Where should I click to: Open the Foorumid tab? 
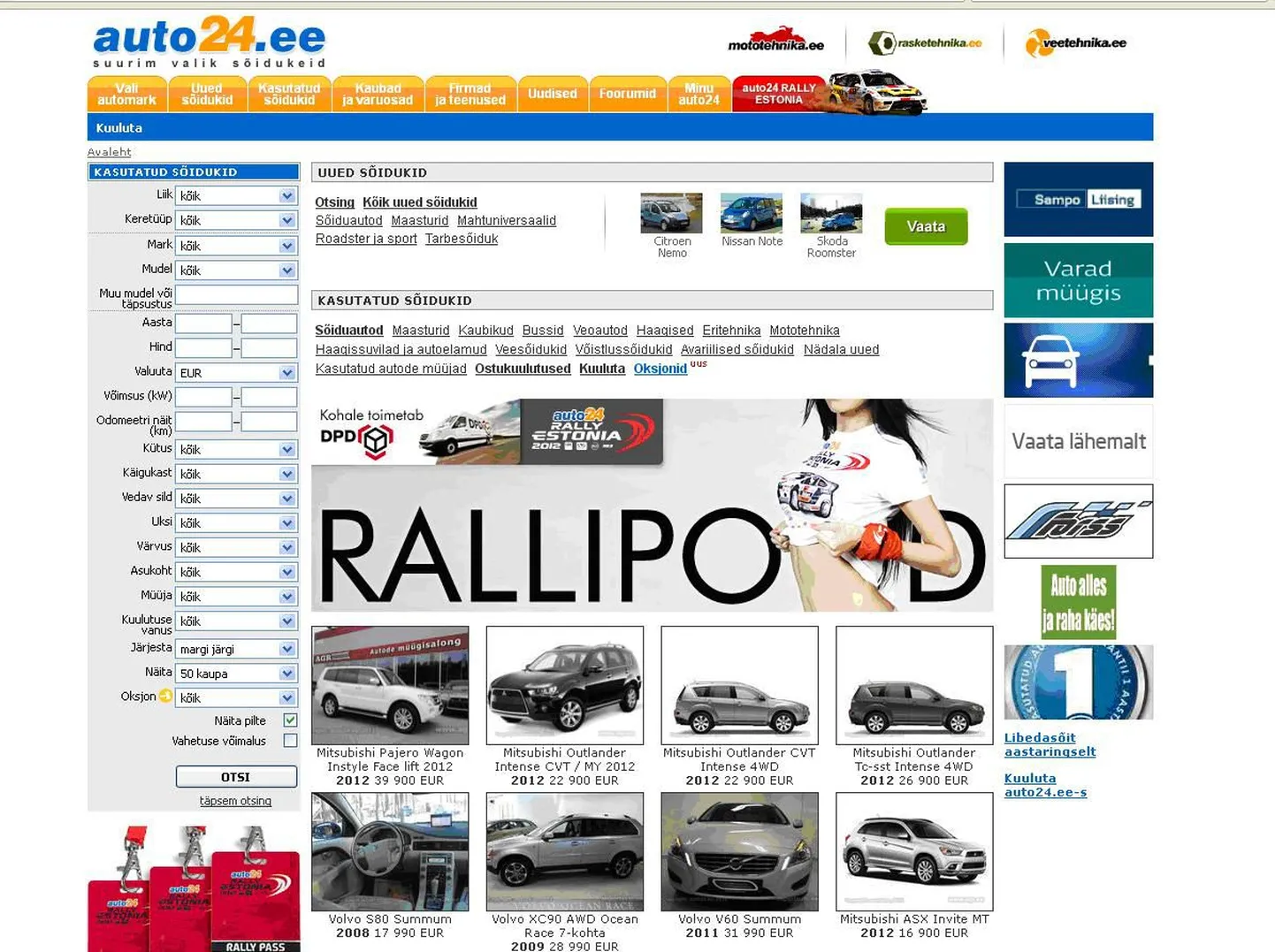628,94
